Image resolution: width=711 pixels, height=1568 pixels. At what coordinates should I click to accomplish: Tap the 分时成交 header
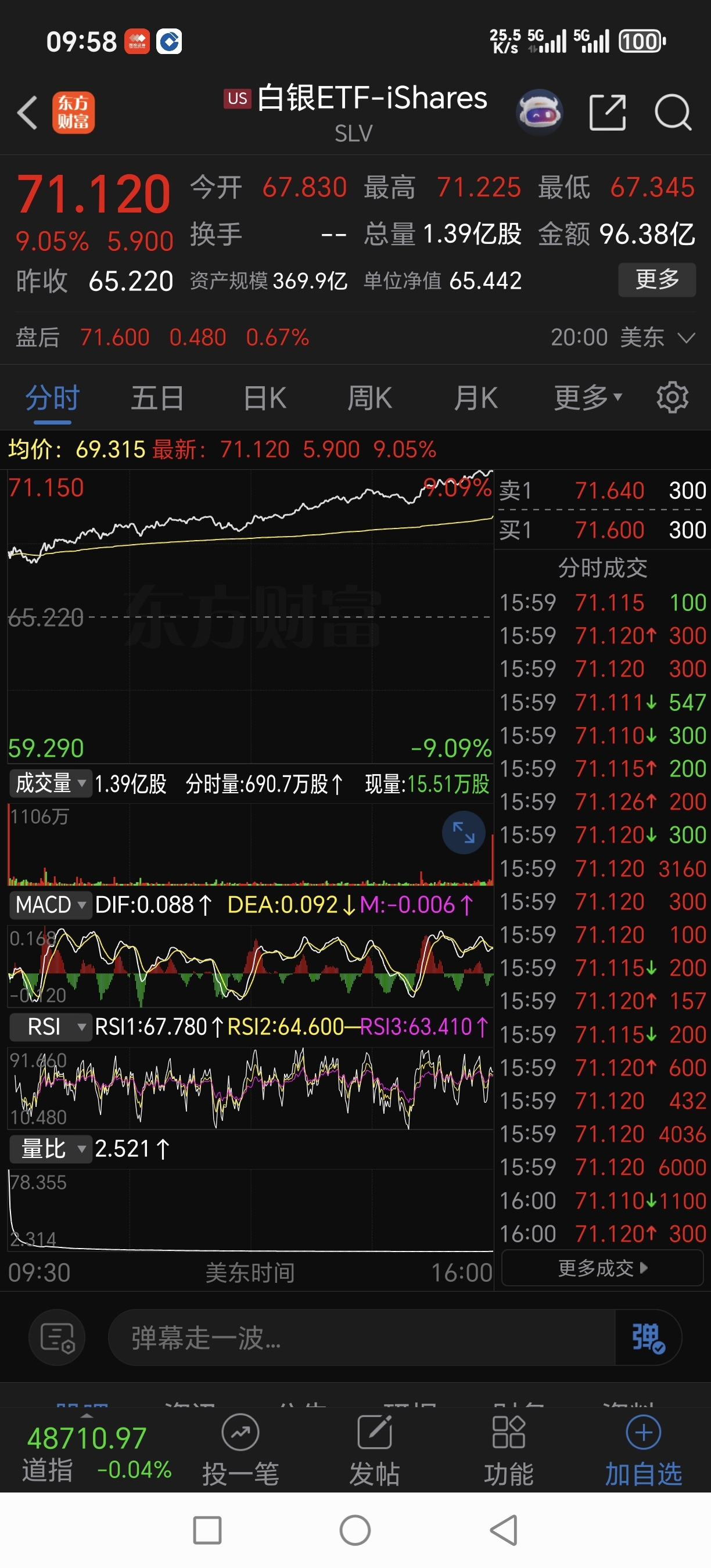602,568
